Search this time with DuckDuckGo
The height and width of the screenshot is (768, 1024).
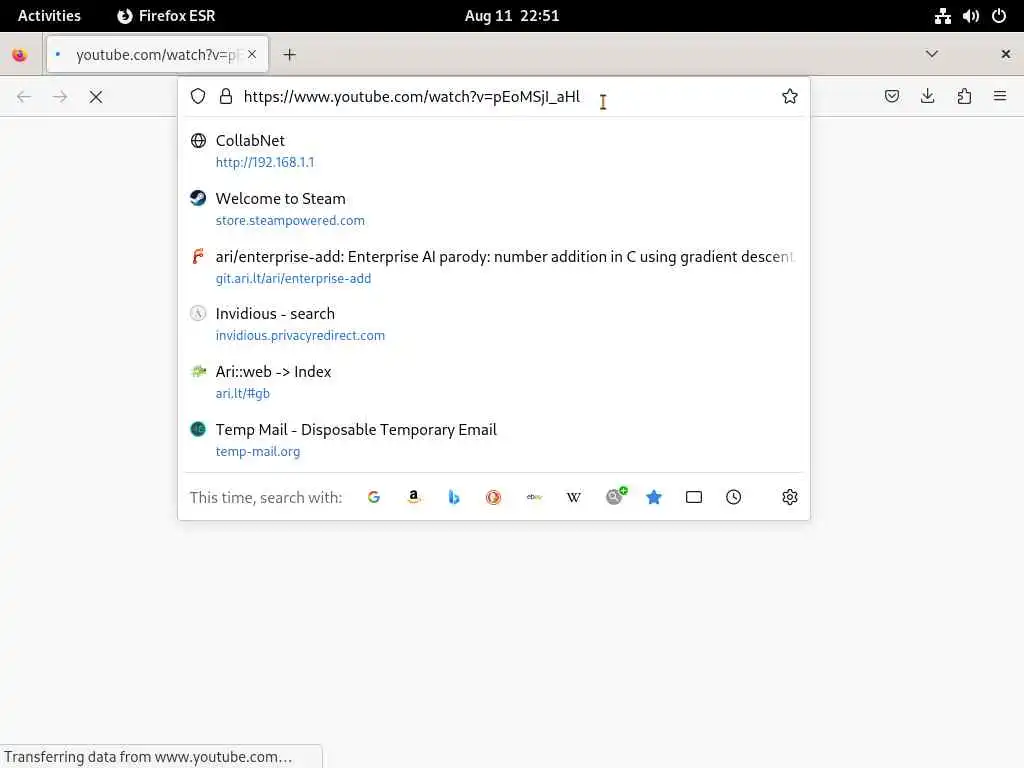click(x=494, y=497)
